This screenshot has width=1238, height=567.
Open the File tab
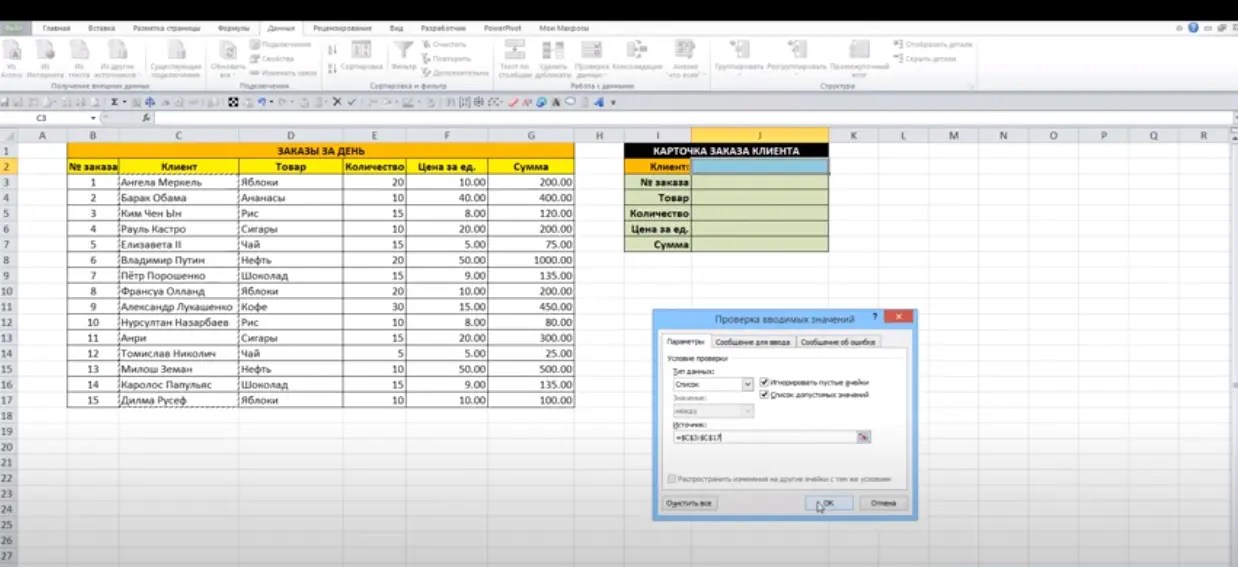click(14, 28)
